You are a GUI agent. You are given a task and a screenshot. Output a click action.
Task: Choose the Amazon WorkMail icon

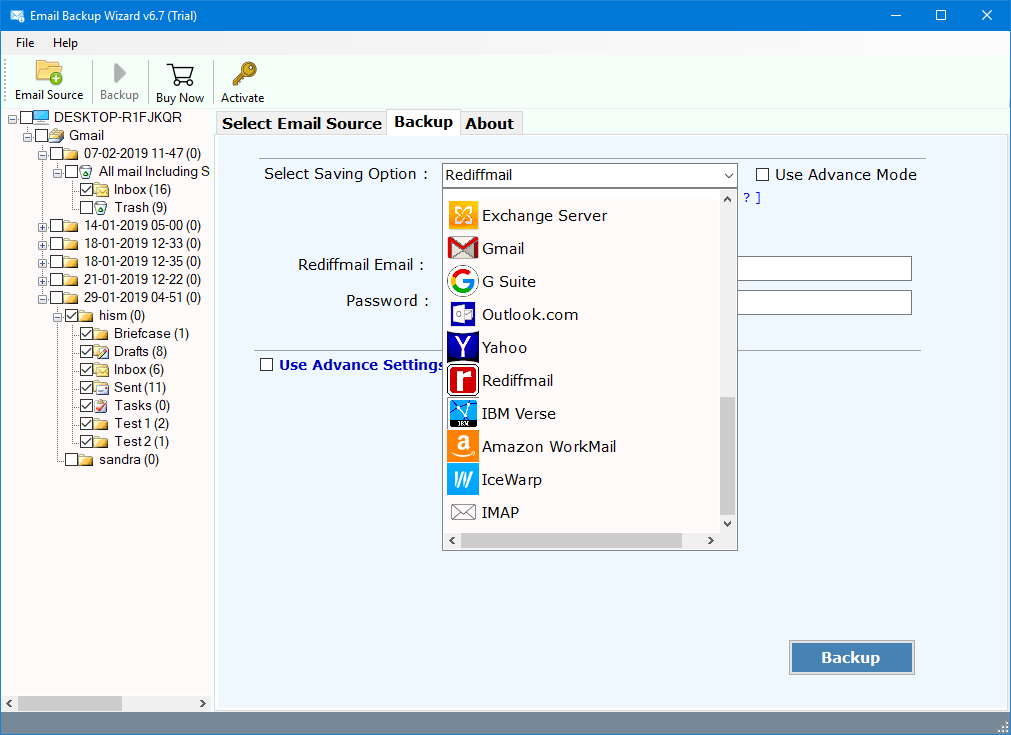point(463,446)
